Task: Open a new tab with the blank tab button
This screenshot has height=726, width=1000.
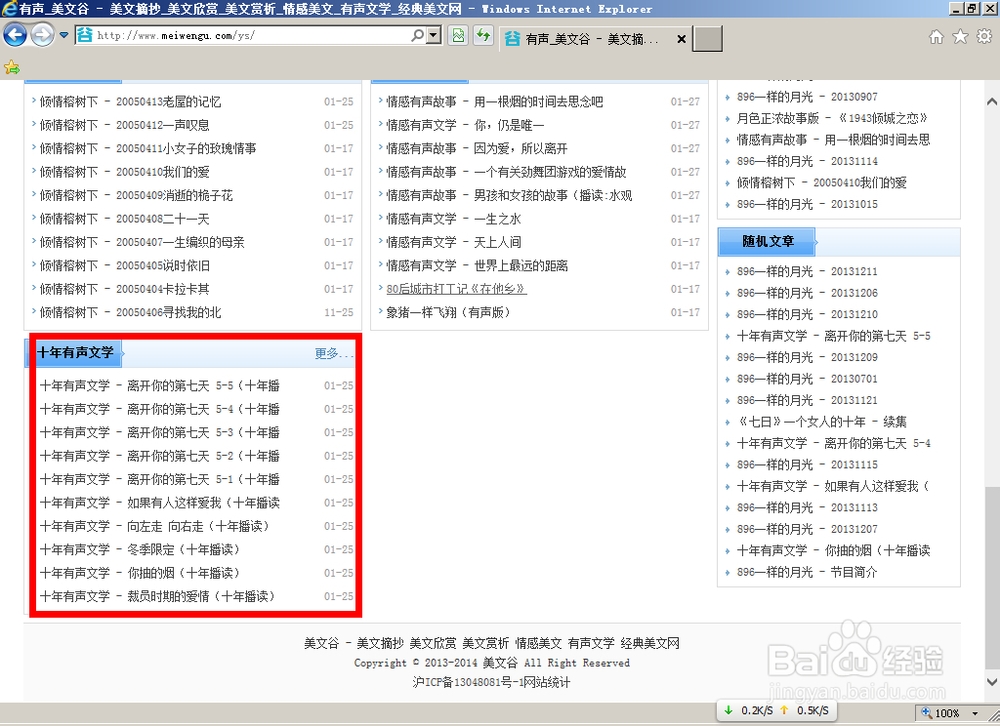Action: click(x=706, y=38)
